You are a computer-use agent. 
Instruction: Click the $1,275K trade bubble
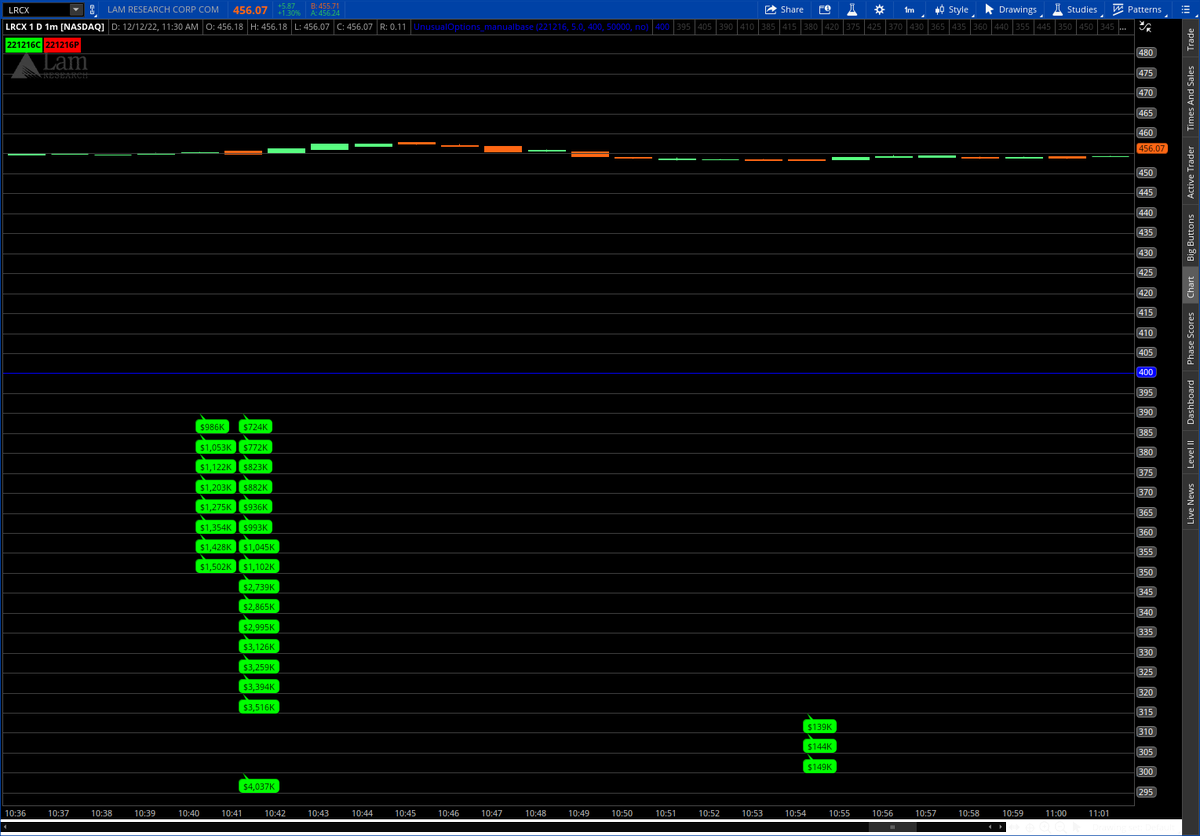pos(216,507)
